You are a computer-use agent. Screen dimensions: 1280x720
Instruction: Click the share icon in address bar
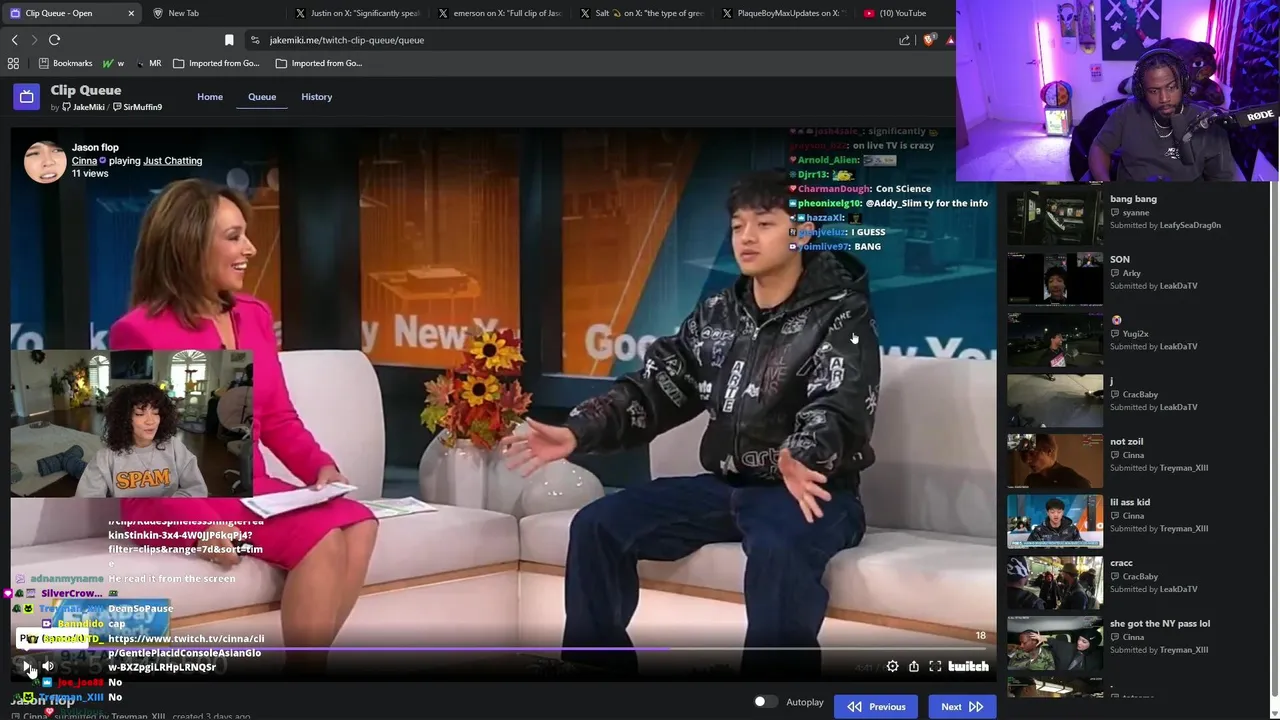(905, 40)
